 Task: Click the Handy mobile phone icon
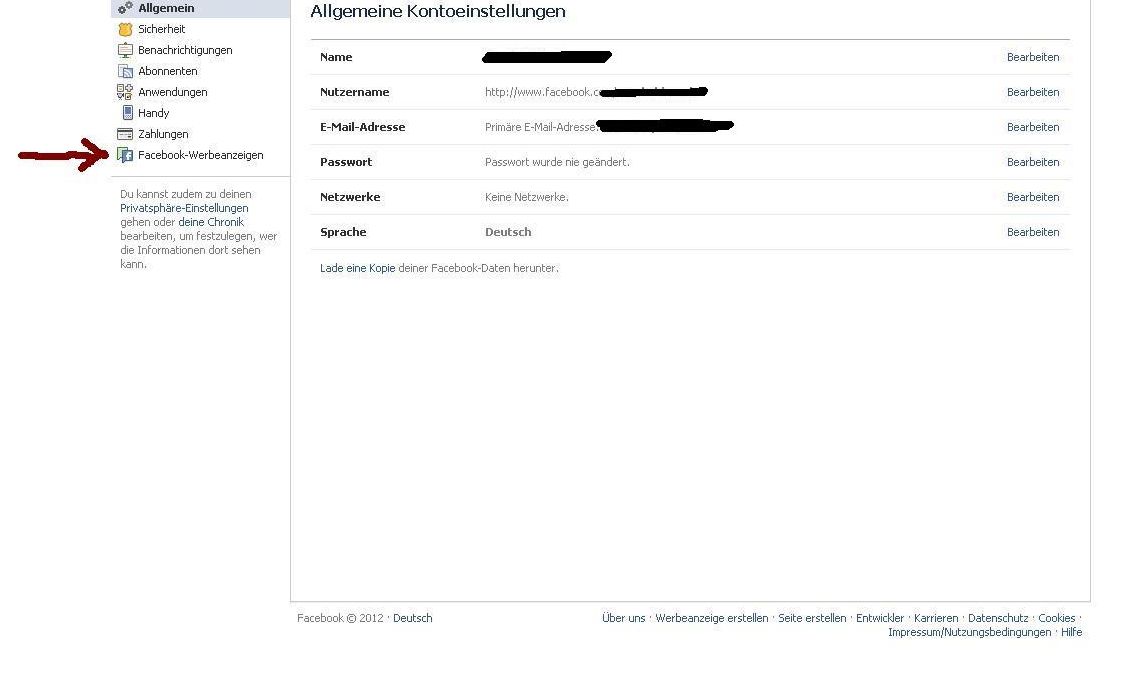coord(126,113)
